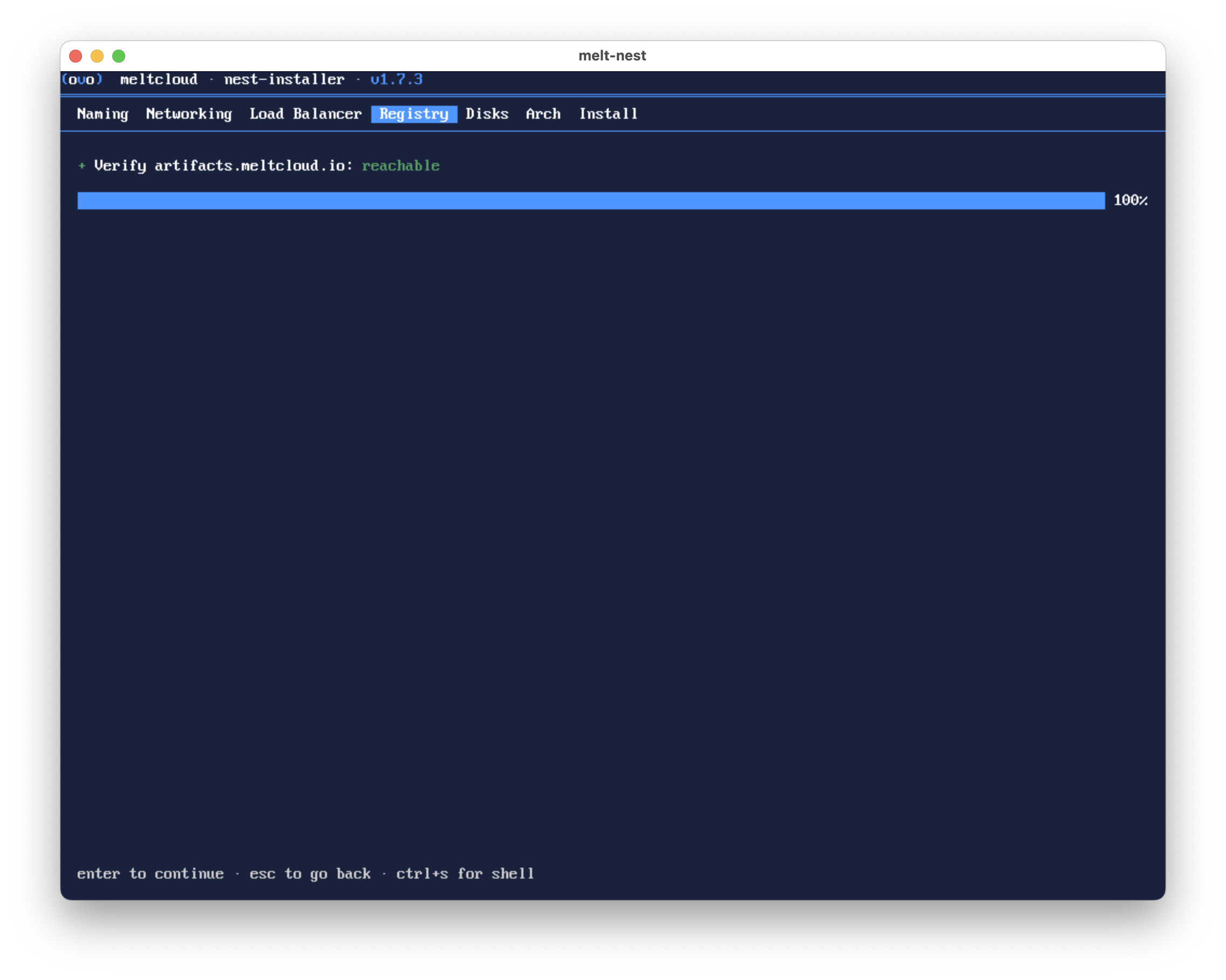Jump to the Install tab
This screenshot has width=1226, height=980.
pos(608,114)
